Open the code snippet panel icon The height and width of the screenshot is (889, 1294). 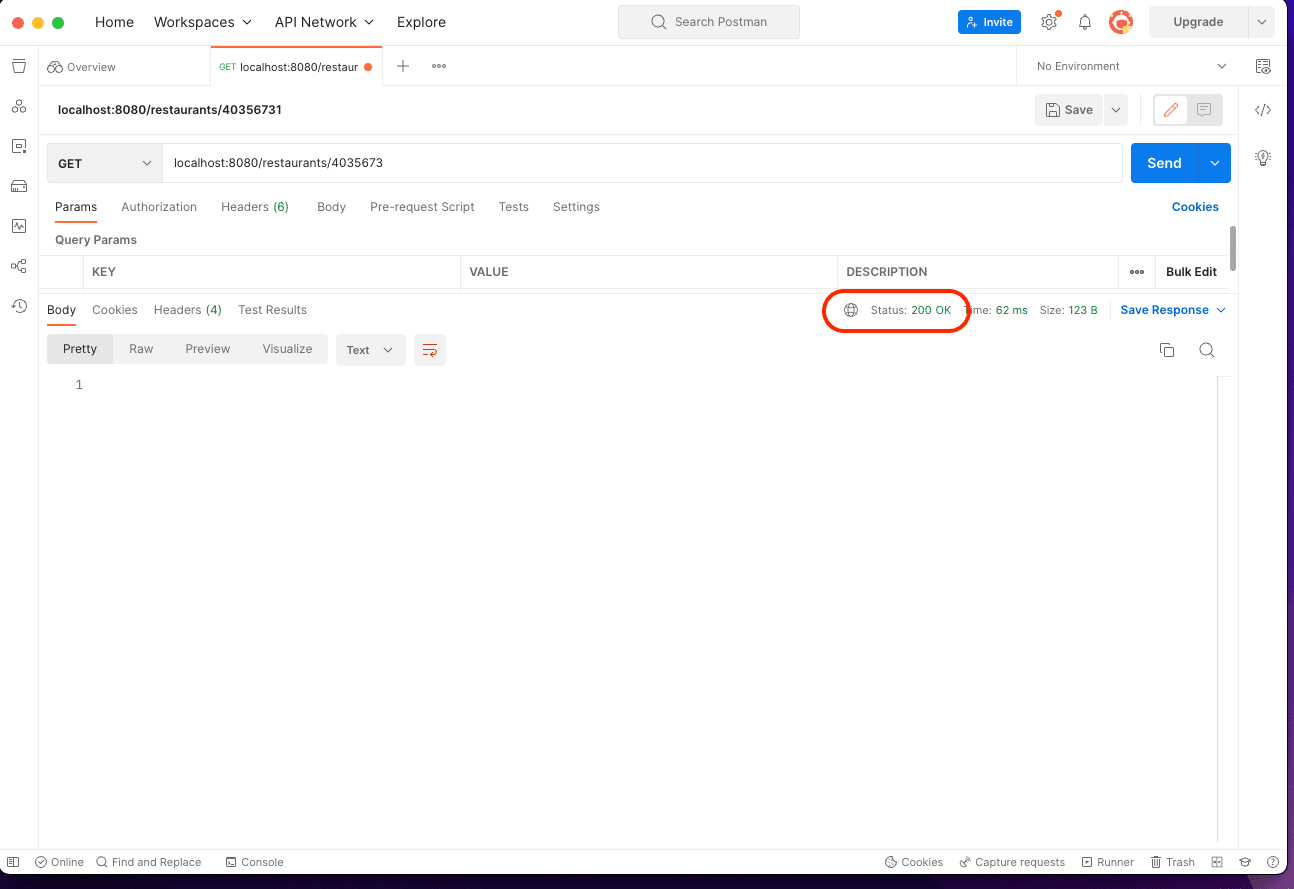pos(1263,110)
